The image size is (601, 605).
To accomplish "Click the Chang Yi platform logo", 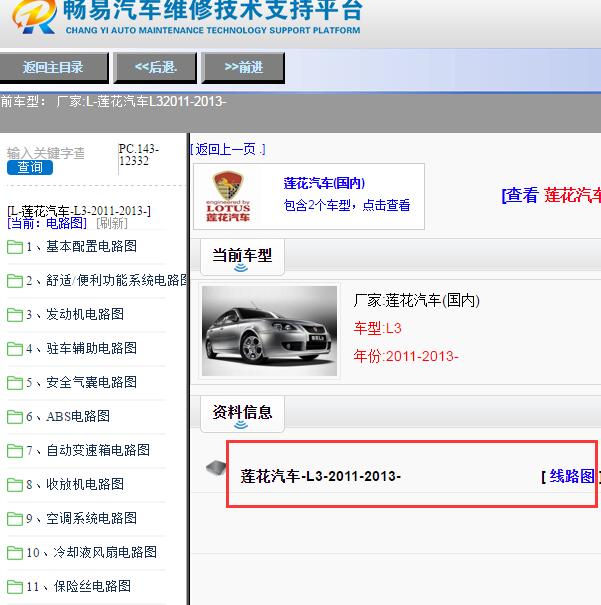I will pyautogui.click(x=34, y=16).
